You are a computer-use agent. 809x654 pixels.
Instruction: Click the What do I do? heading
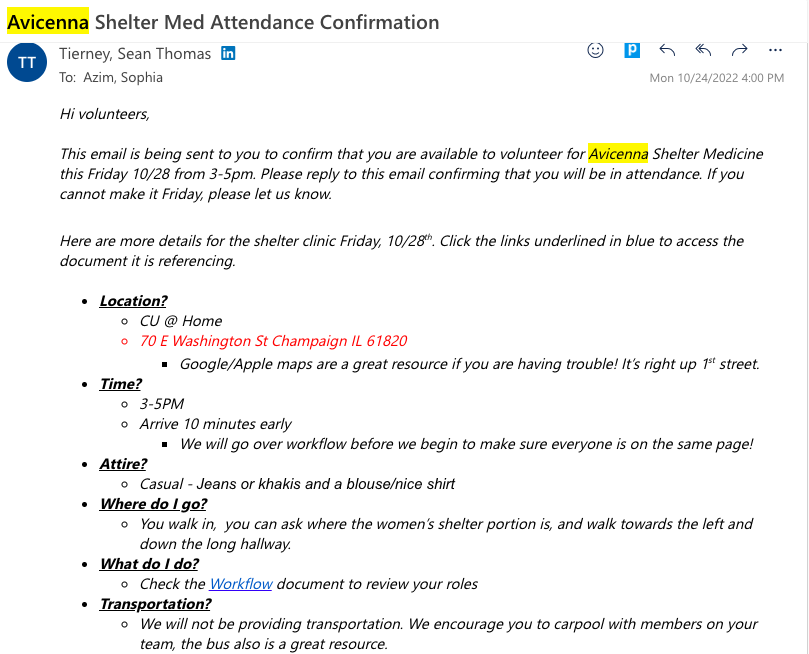point(149,564)
